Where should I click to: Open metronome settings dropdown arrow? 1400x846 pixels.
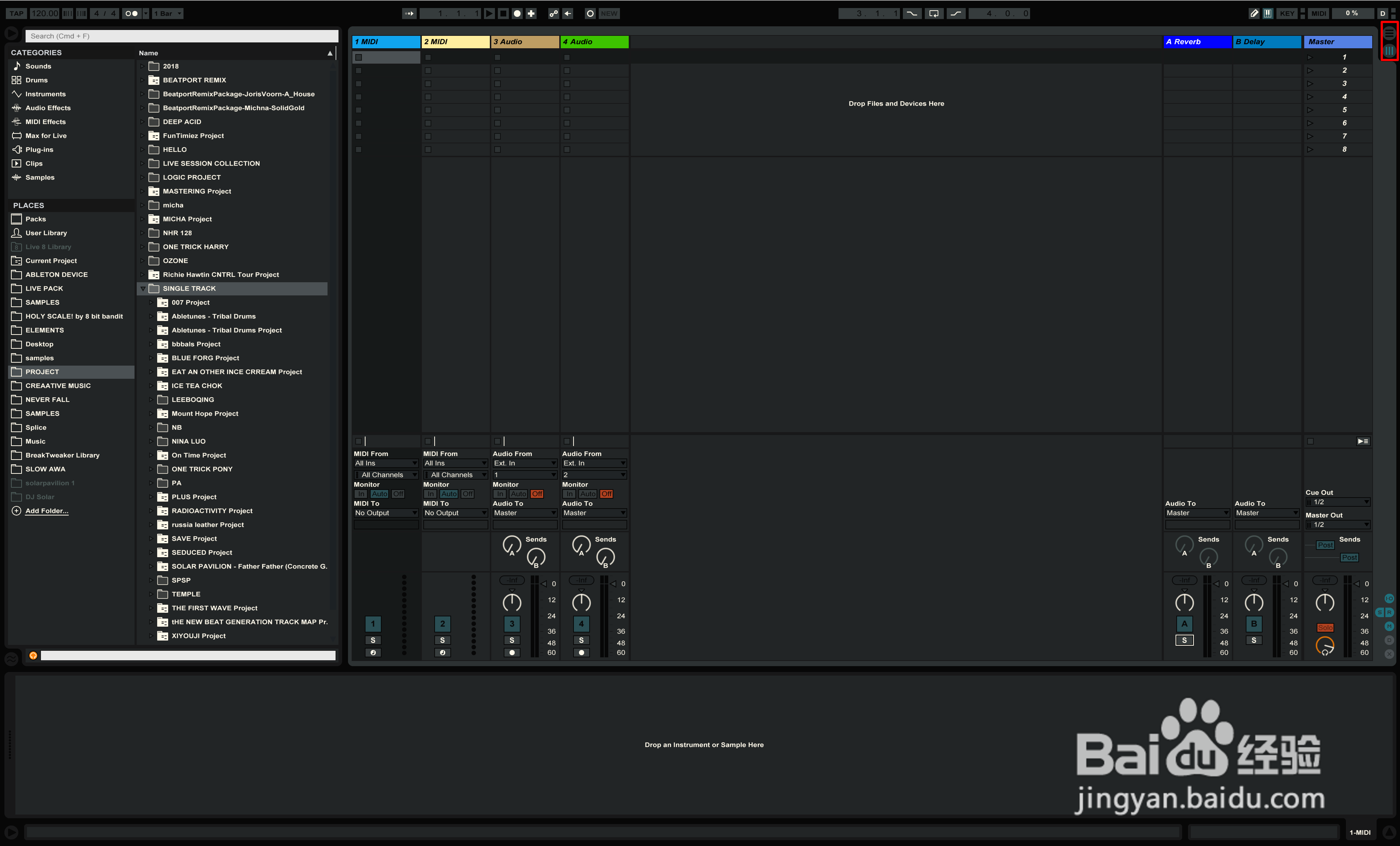(x=145, y=13)
